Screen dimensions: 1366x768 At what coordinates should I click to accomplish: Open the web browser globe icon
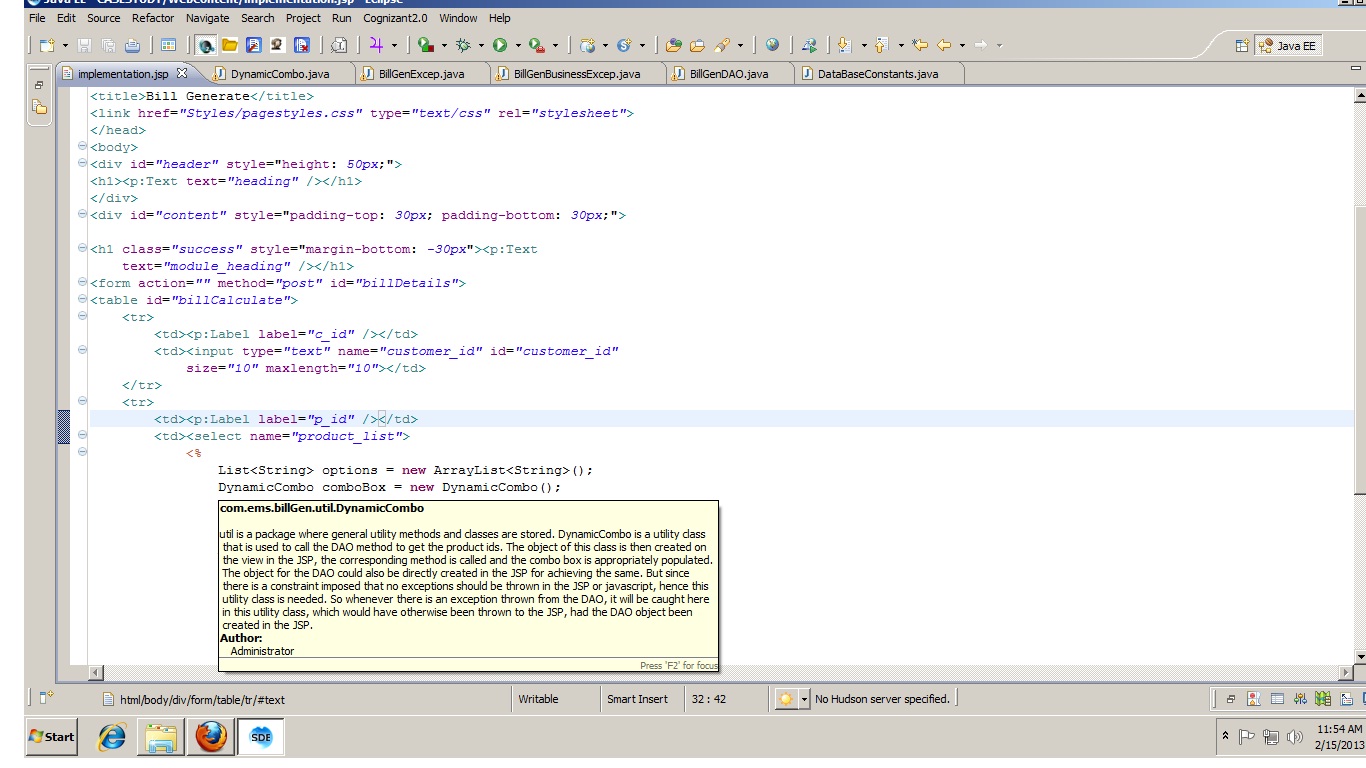tap(772, 45)
